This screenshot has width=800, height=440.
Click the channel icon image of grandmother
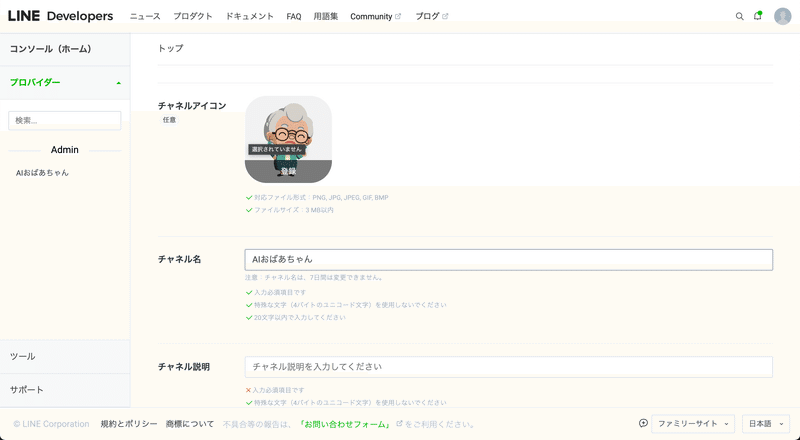click(x=288, y=139)
